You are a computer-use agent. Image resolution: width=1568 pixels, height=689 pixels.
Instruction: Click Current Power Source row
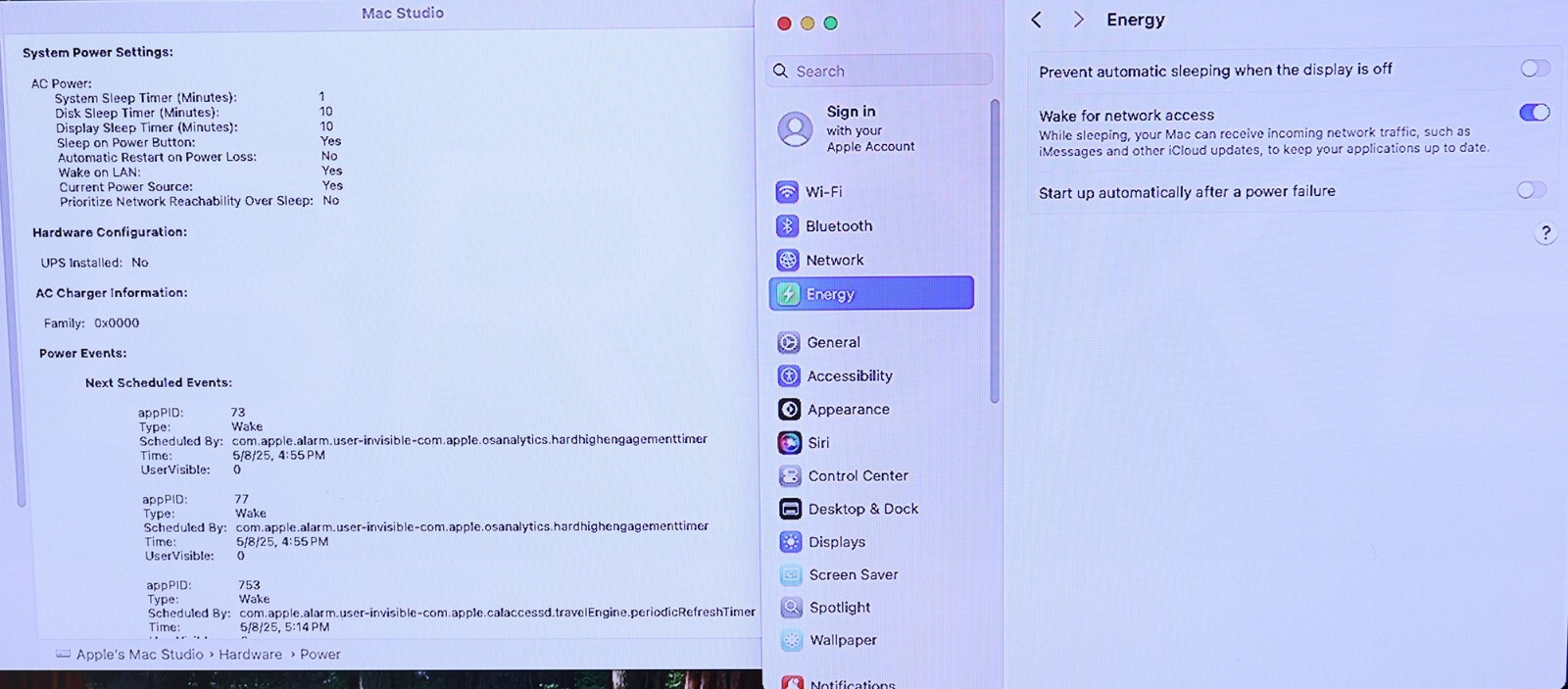click(x=201, y=186)
